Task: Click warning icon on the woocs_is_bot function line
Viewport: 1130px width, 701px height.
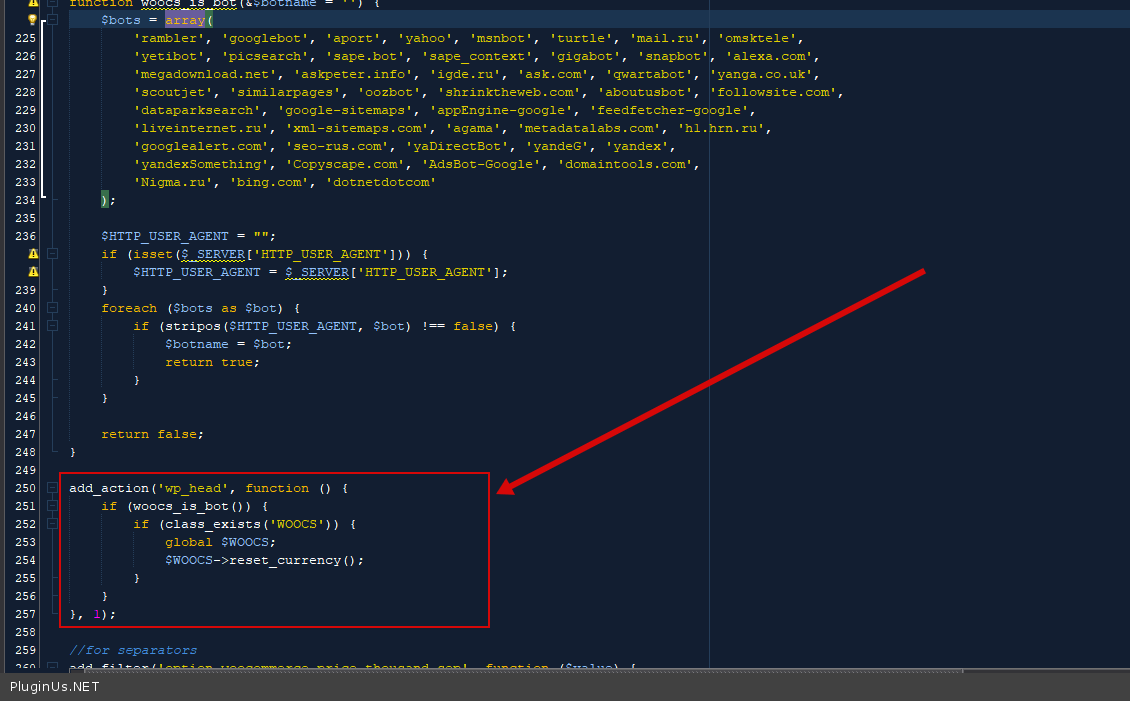Action: tap(33, 3)
